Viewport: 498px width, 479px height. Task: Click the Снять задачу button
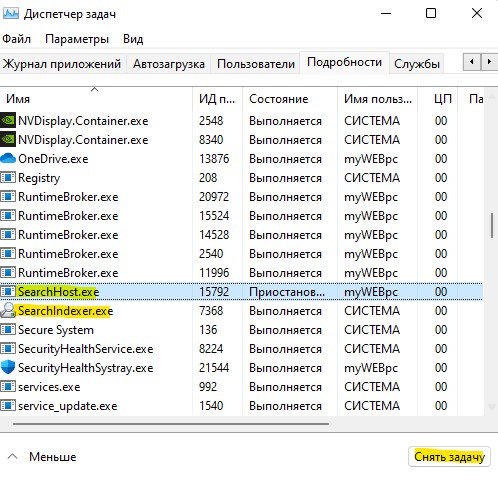tap(449, 456)
